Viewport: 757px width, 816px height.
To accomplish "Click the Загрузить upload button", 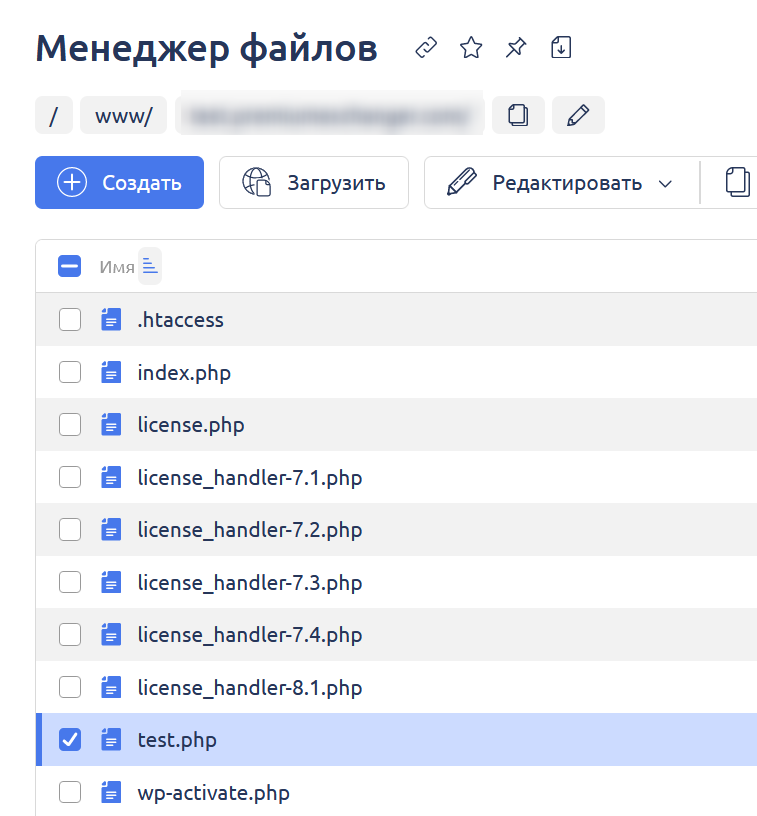I will (313, 183).
